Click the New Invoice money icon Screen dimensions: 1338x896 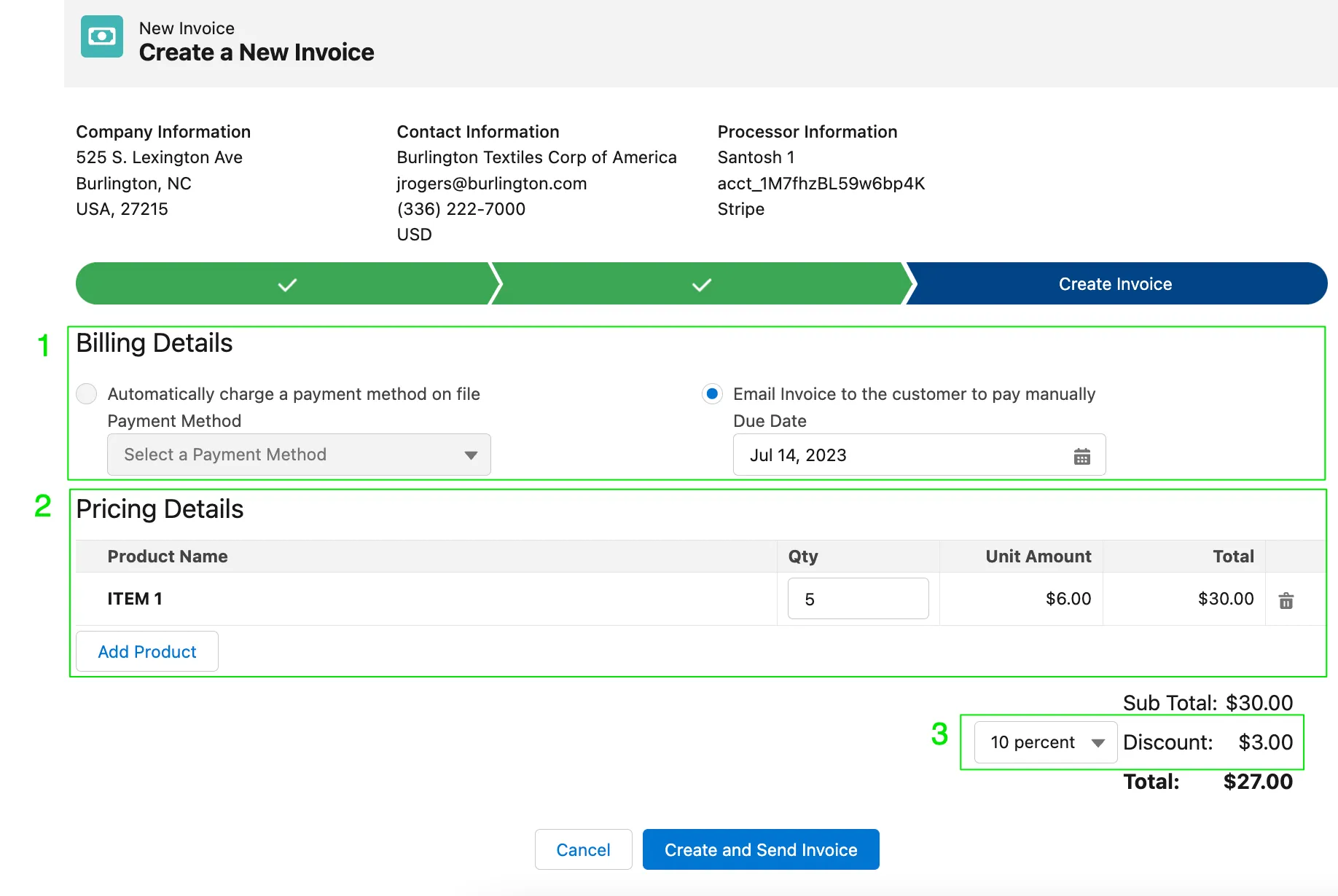(102, 36)
